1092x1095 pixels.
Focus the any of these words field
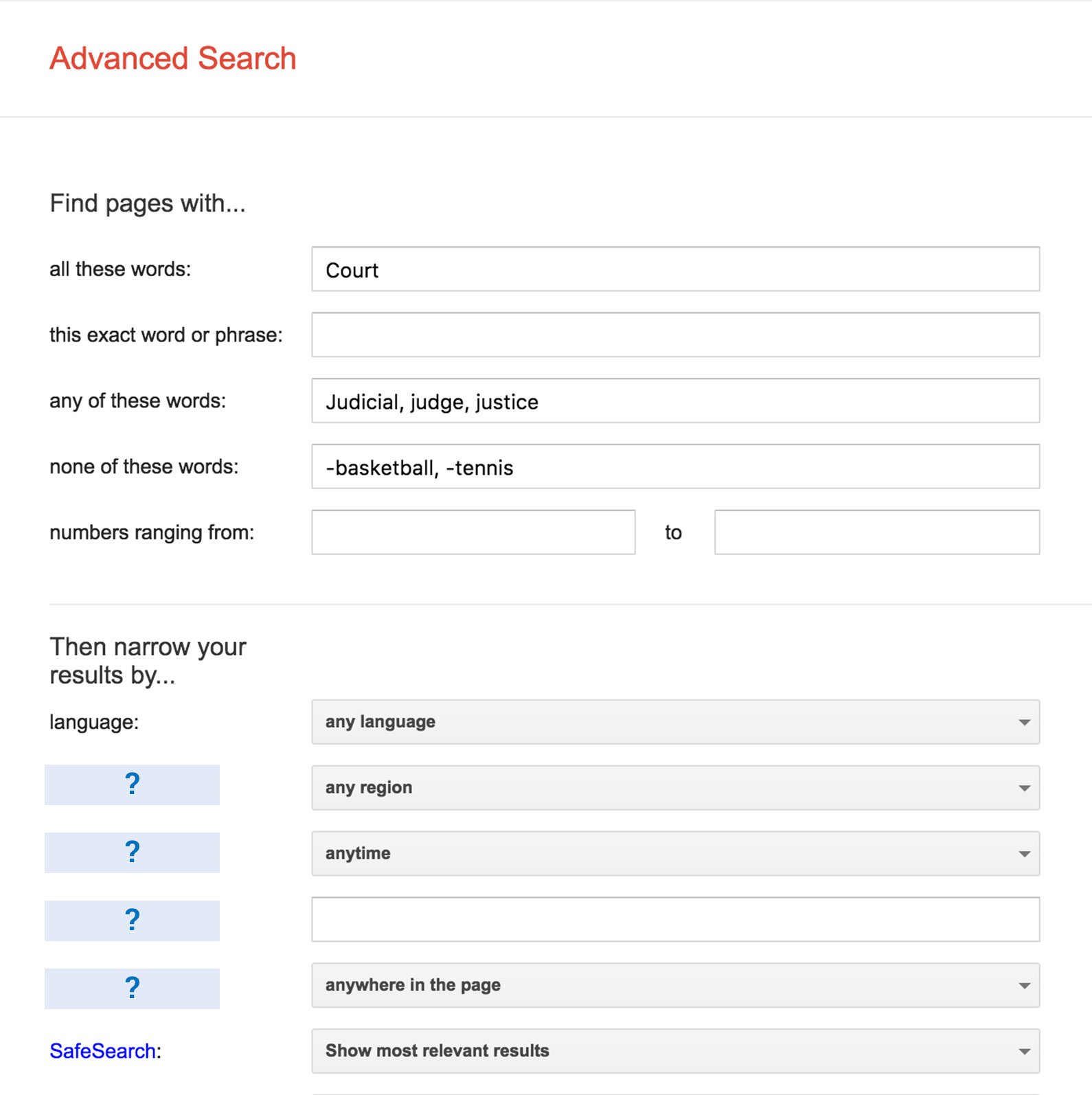pyautogui.click(x=676, y=401)
